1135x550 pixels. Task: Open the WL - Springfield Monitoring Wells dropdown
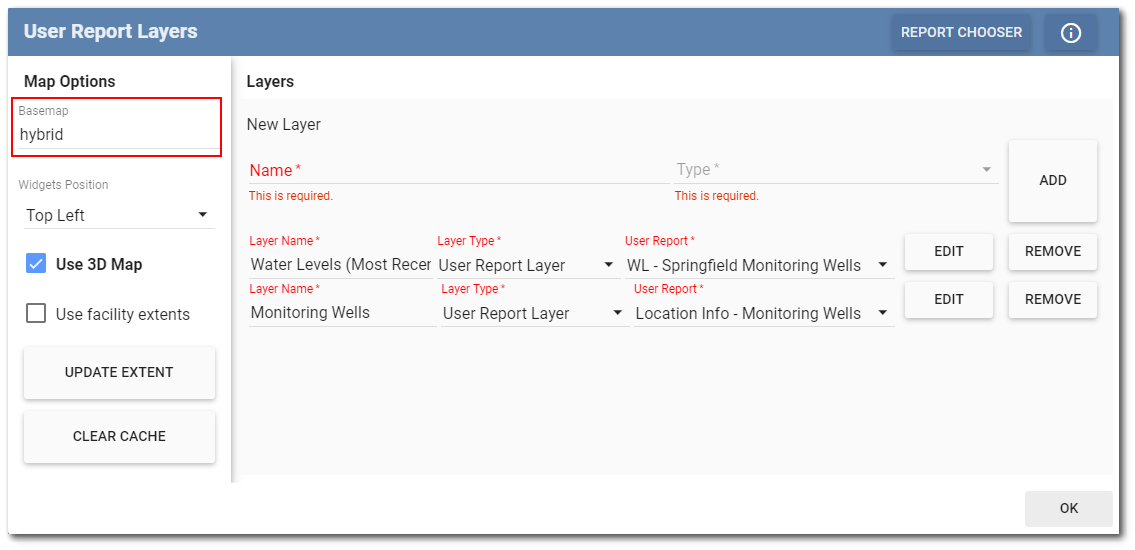point(757,265)
